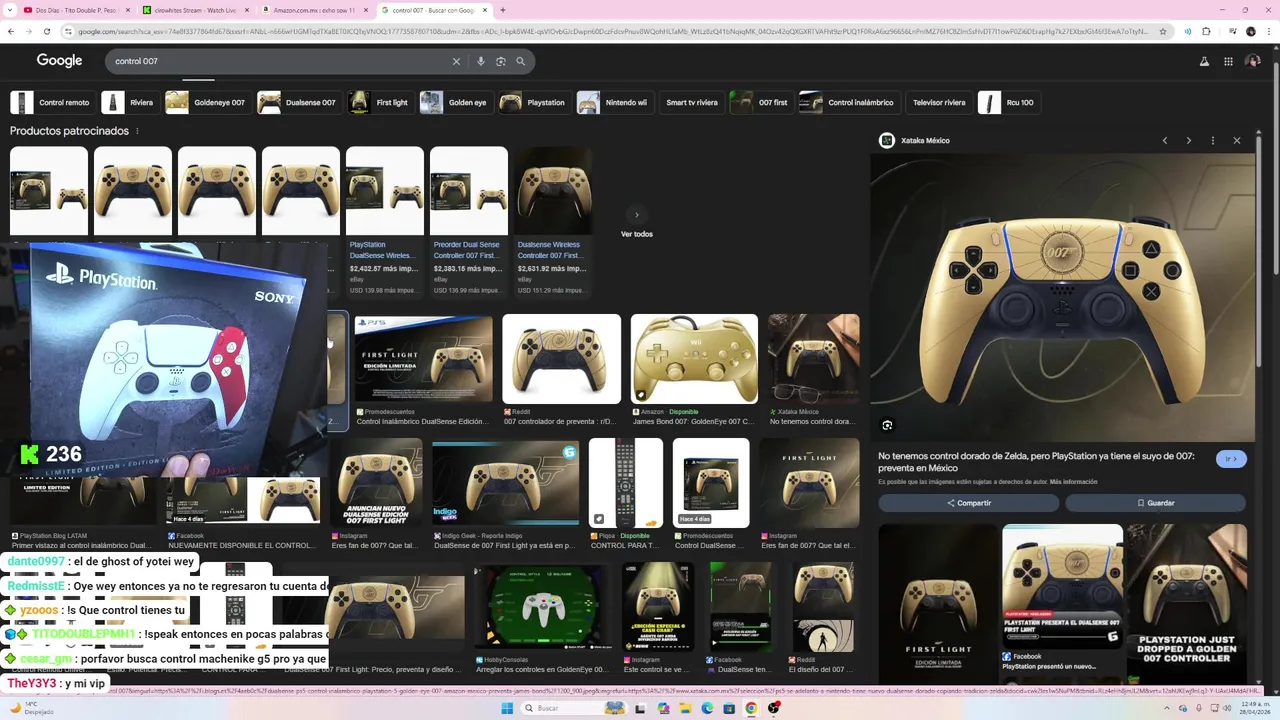
Task: Open Google Lens image search icon
Action: 501,61
